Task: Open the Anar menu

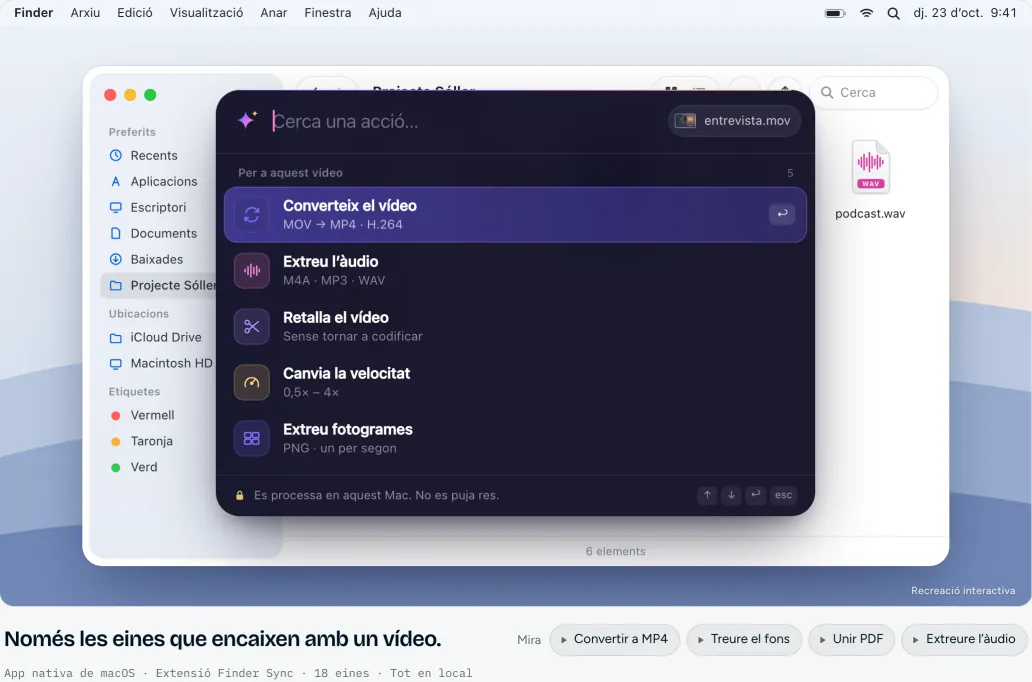Action: coord(274,13)
